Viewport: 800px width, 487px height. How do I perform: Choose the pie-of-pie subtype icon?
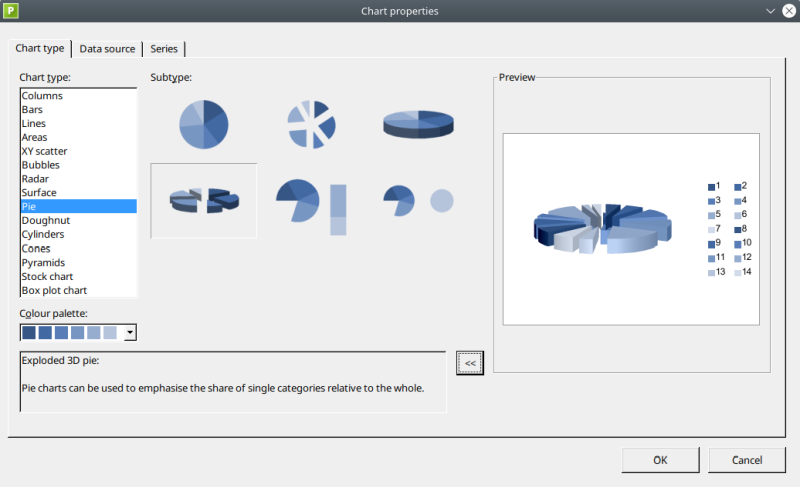[x=418, y=200]
